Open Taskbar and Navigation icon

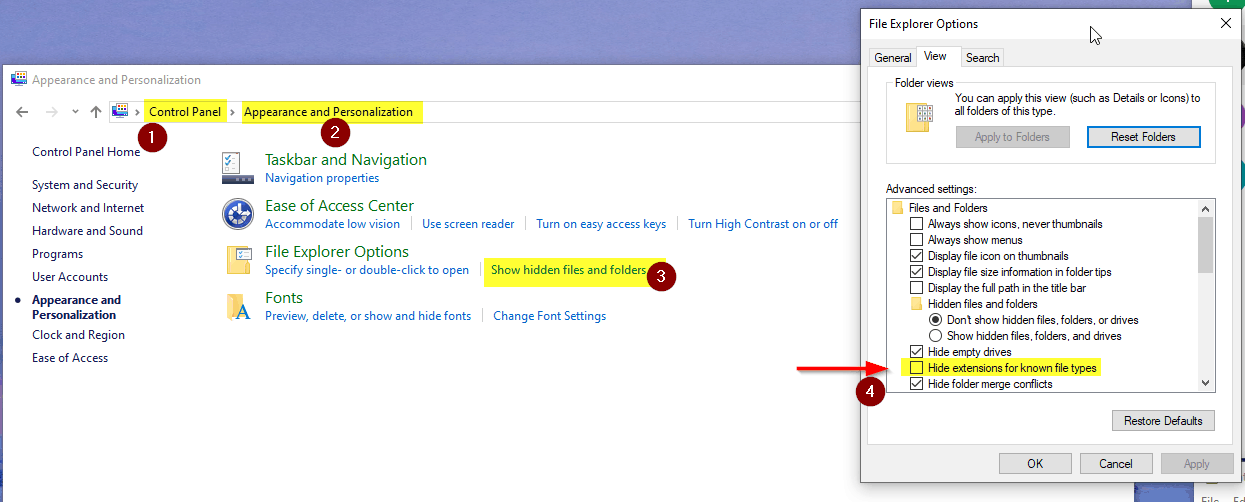(x=238, y=168)
